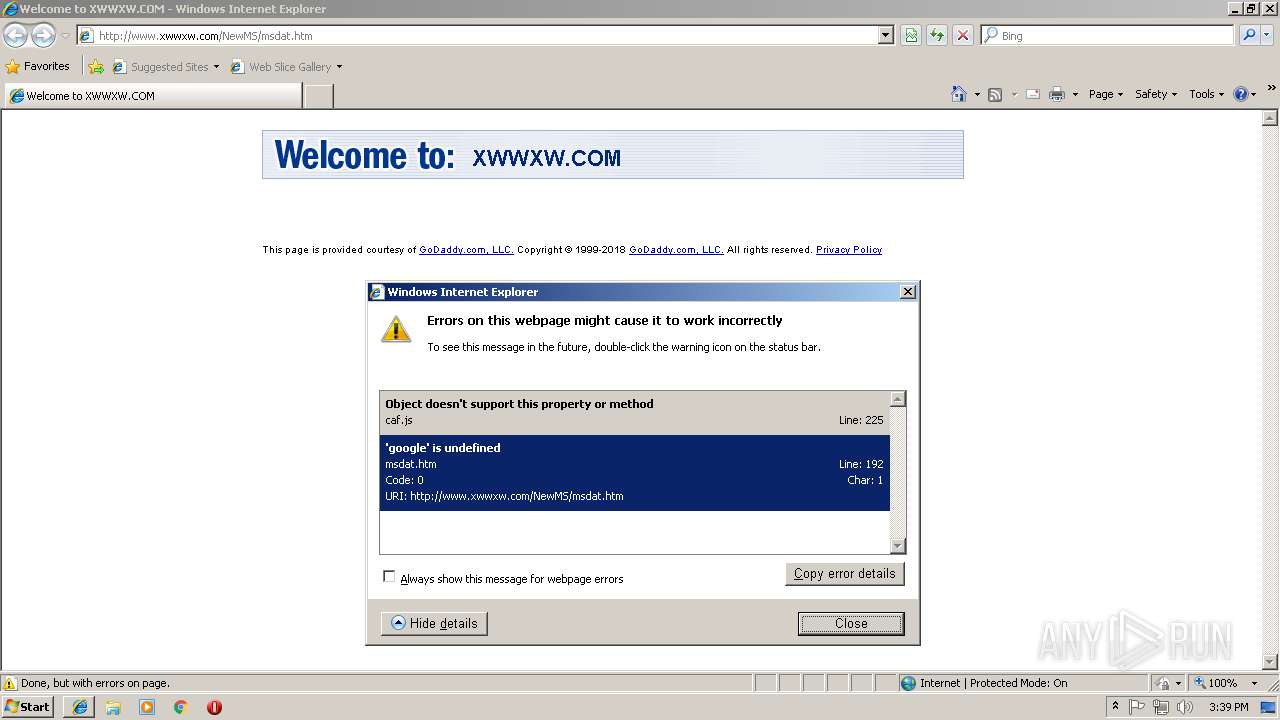Click the Read Mail envelope icon
The width and height of the screenshot is (1280, 720).
tap(1033, 94)
